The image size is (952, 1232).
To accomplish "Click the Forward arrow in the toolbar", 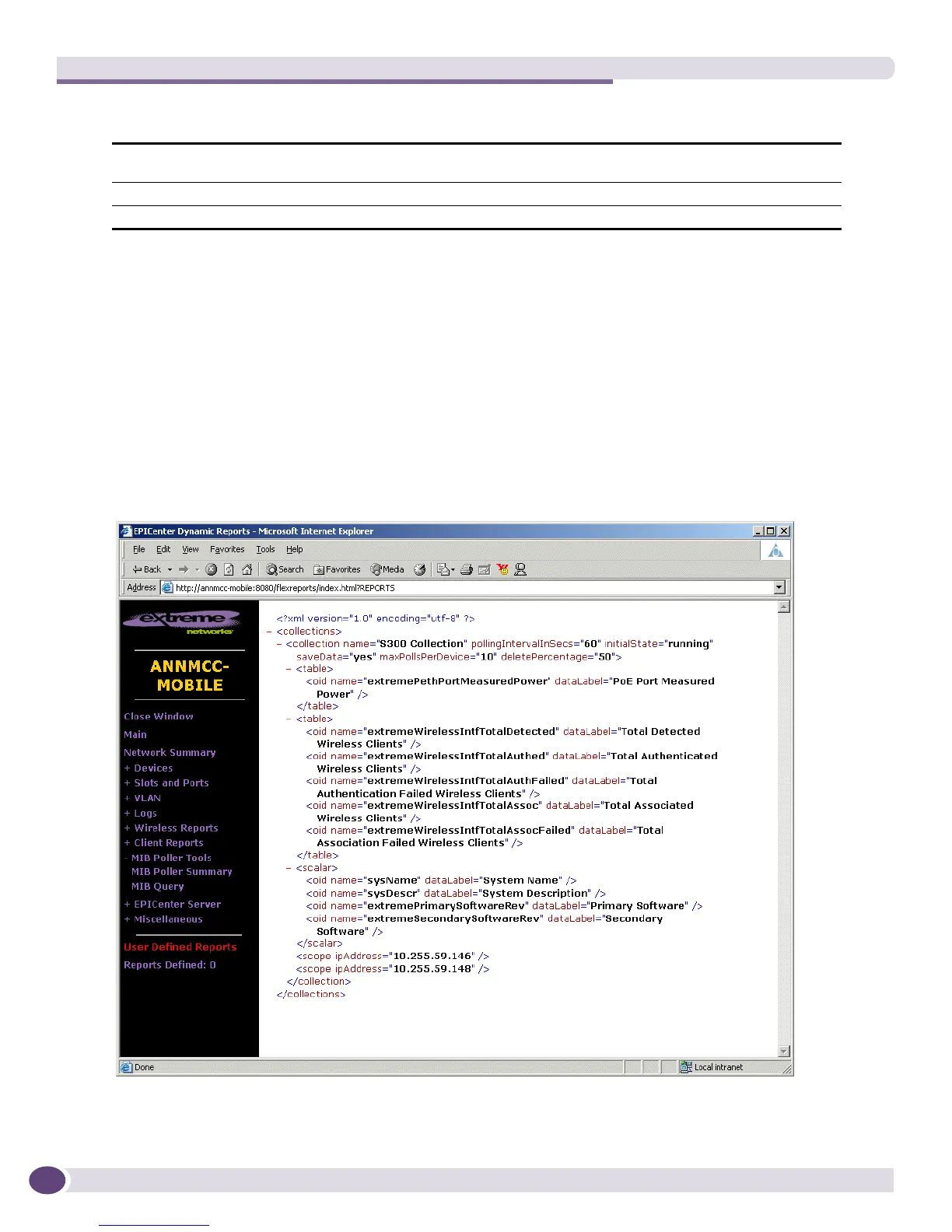I will pos(184,569).
